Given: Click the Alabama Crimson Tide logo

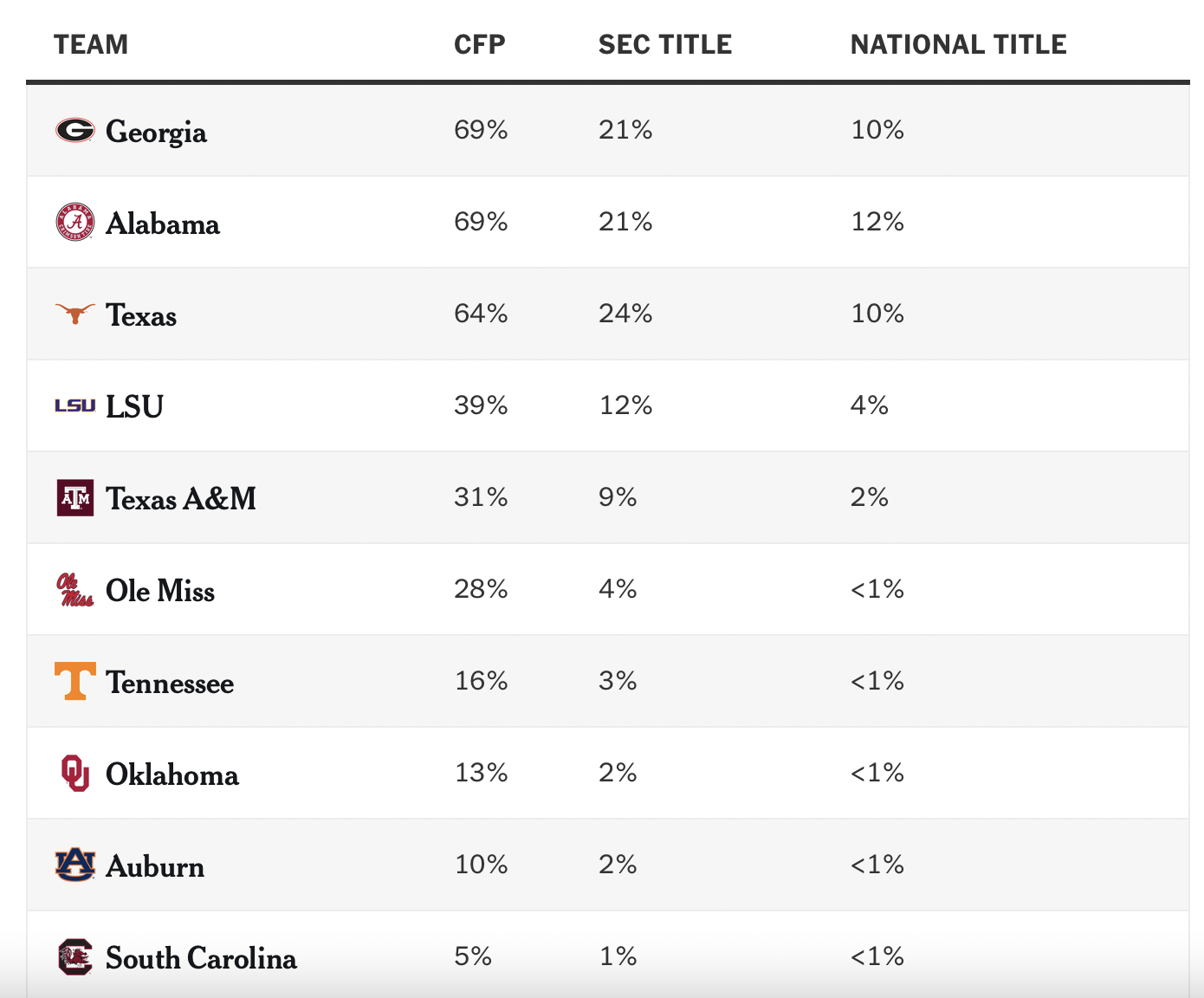Looking at the screenshot, I should click(x=75, y=223).
